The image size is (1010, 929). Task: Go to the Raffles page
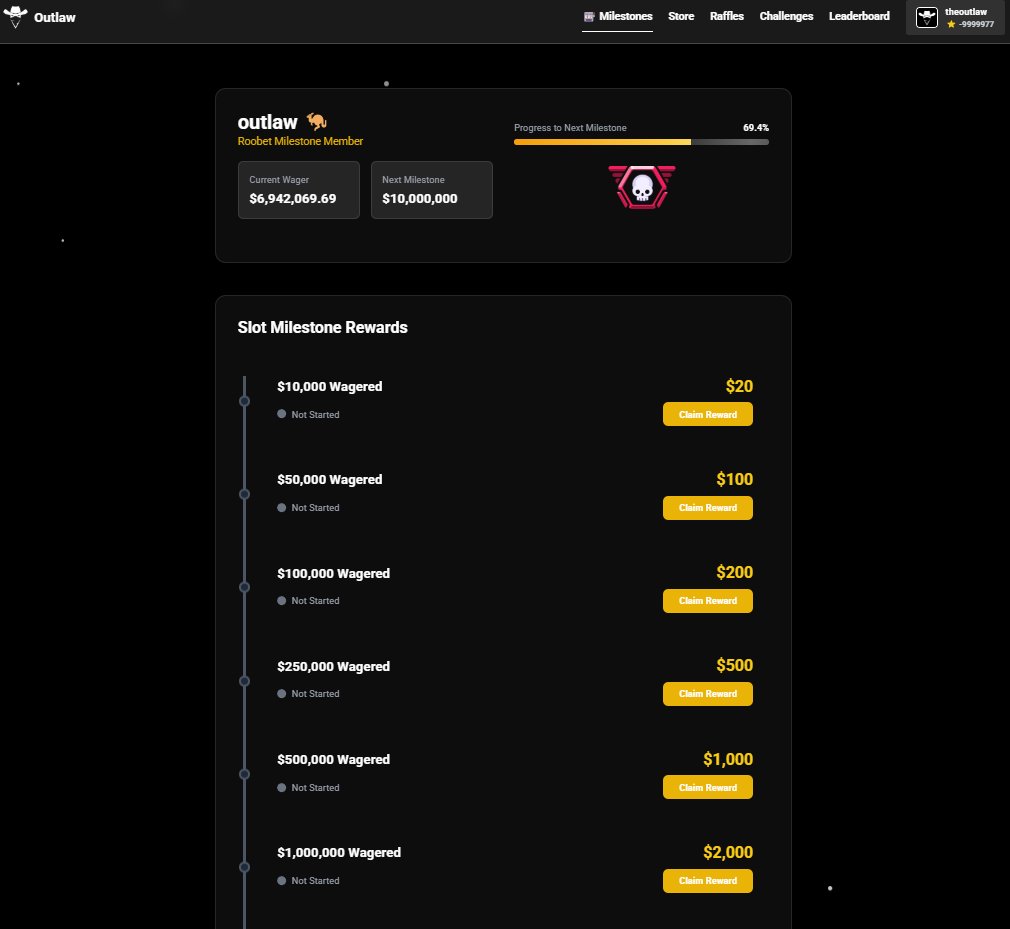pyautogui.click(x=727, y=16)
